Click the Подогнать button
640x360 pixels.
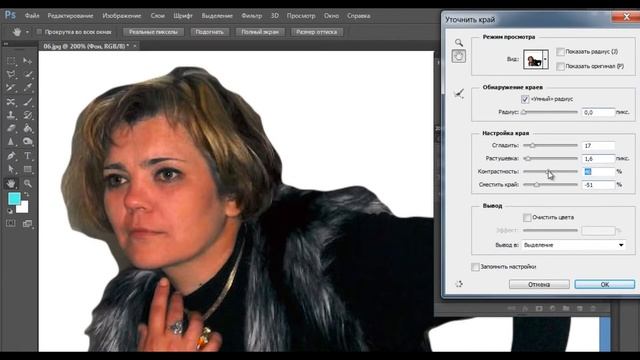point(209,32)
